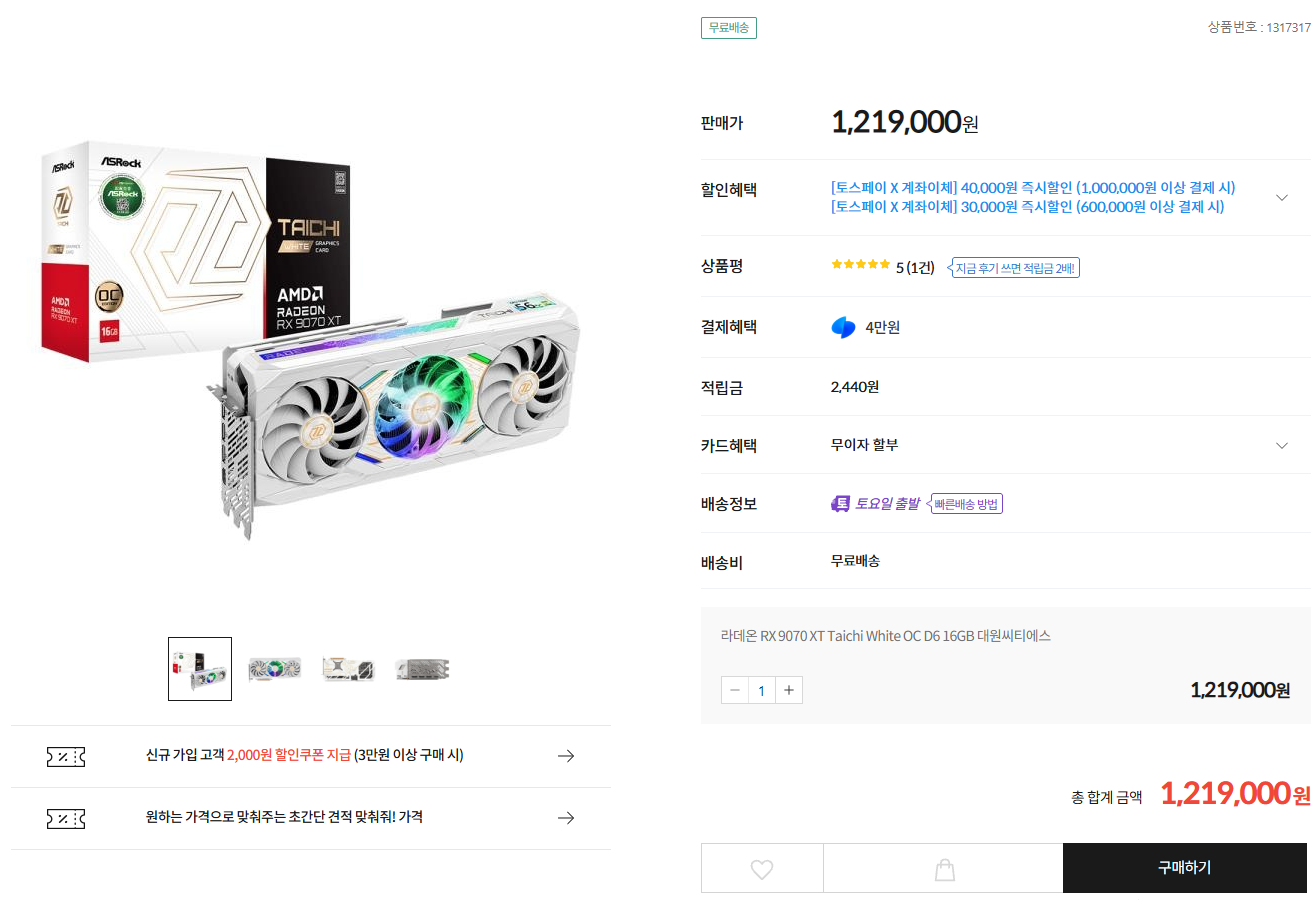This screenshot has width=1312, height=900.
Task: Click the 지금 후기 쓰면 적립금 2배 link
Action: click(x=1015, y=266)
